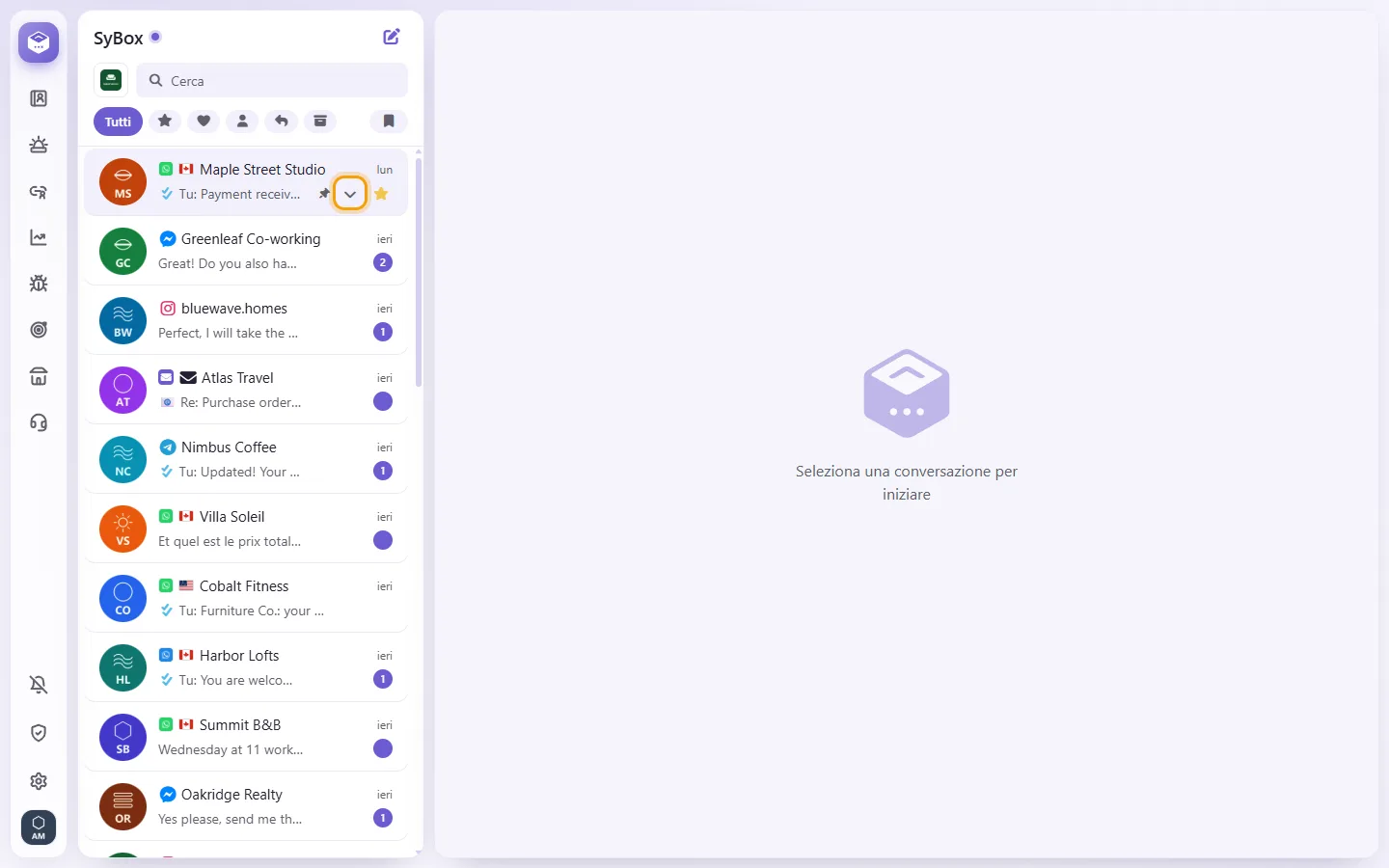Open the analytics chart icon in sidebar
The image size is (1389, 868).
click(39, 237)
